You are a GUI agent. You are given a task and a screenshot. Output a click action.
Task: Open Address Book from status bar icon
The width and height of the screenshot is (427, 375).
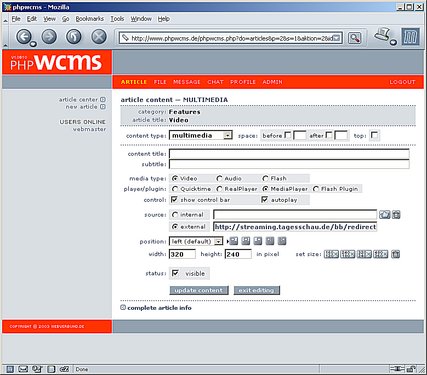click(x=51, y=369)
